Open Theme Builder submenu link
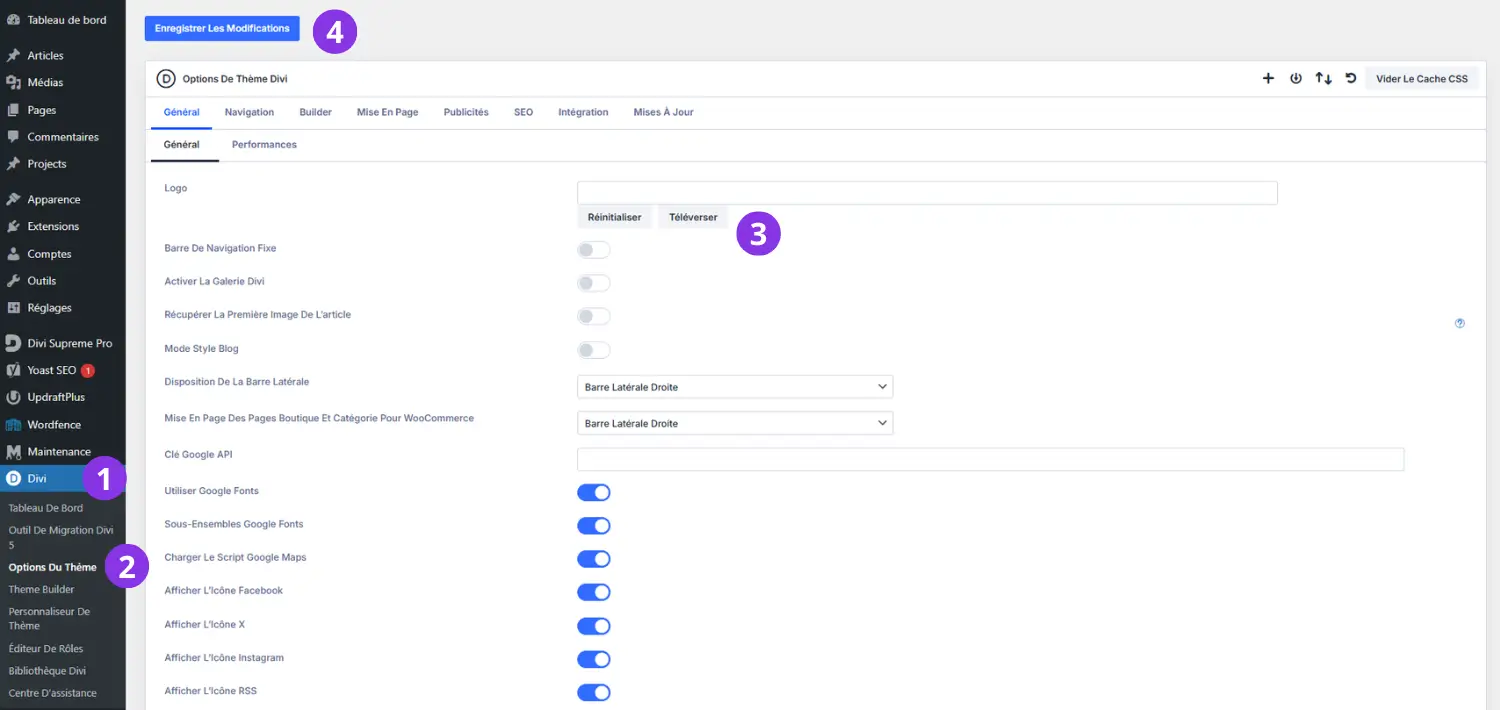The width and height of the screenshot is (1500, 710). (42, 589)
